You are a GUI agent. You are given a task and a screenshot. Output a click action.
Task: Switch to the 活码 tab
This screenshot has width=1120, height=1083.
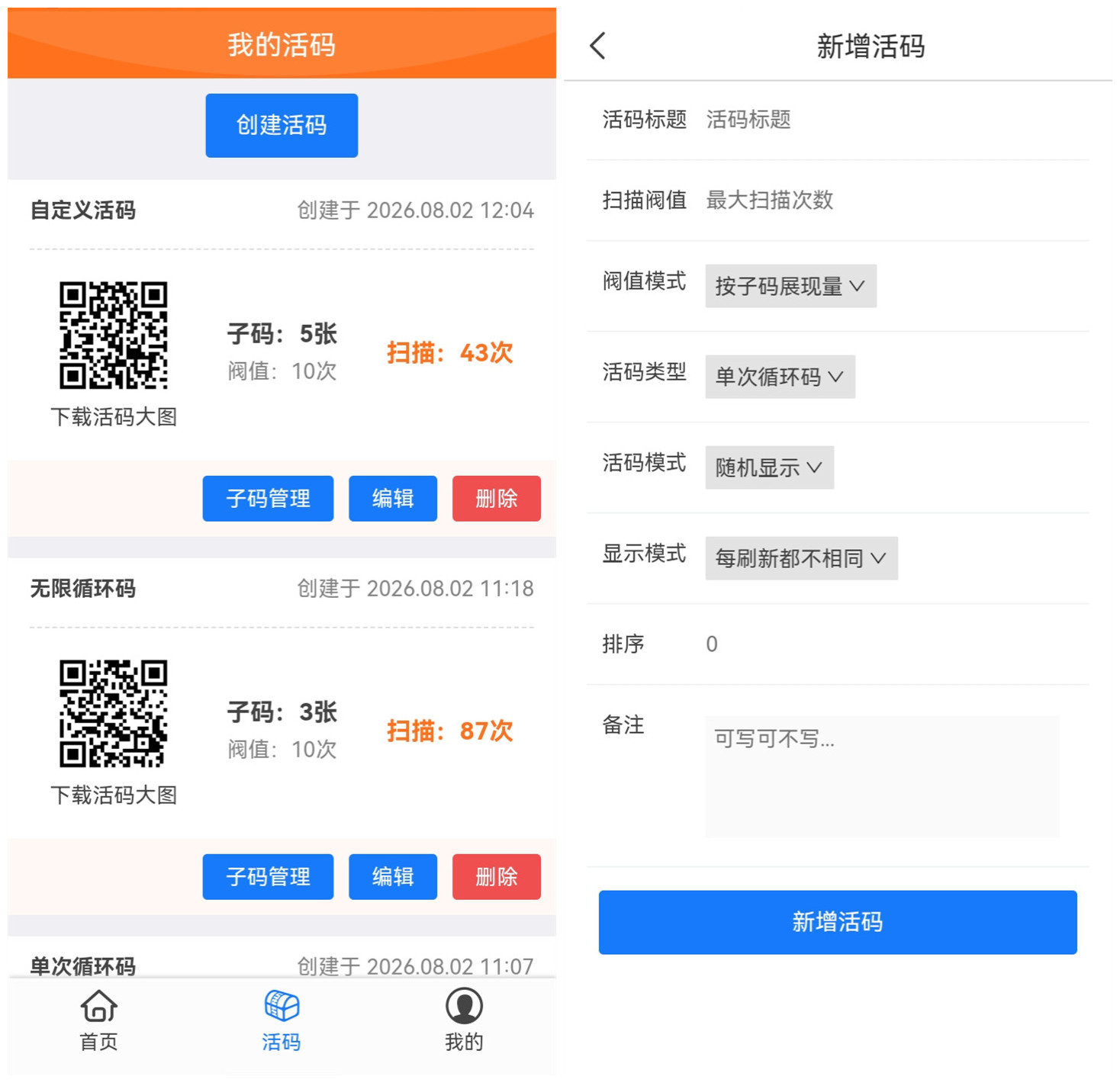tap(282, 1020)
